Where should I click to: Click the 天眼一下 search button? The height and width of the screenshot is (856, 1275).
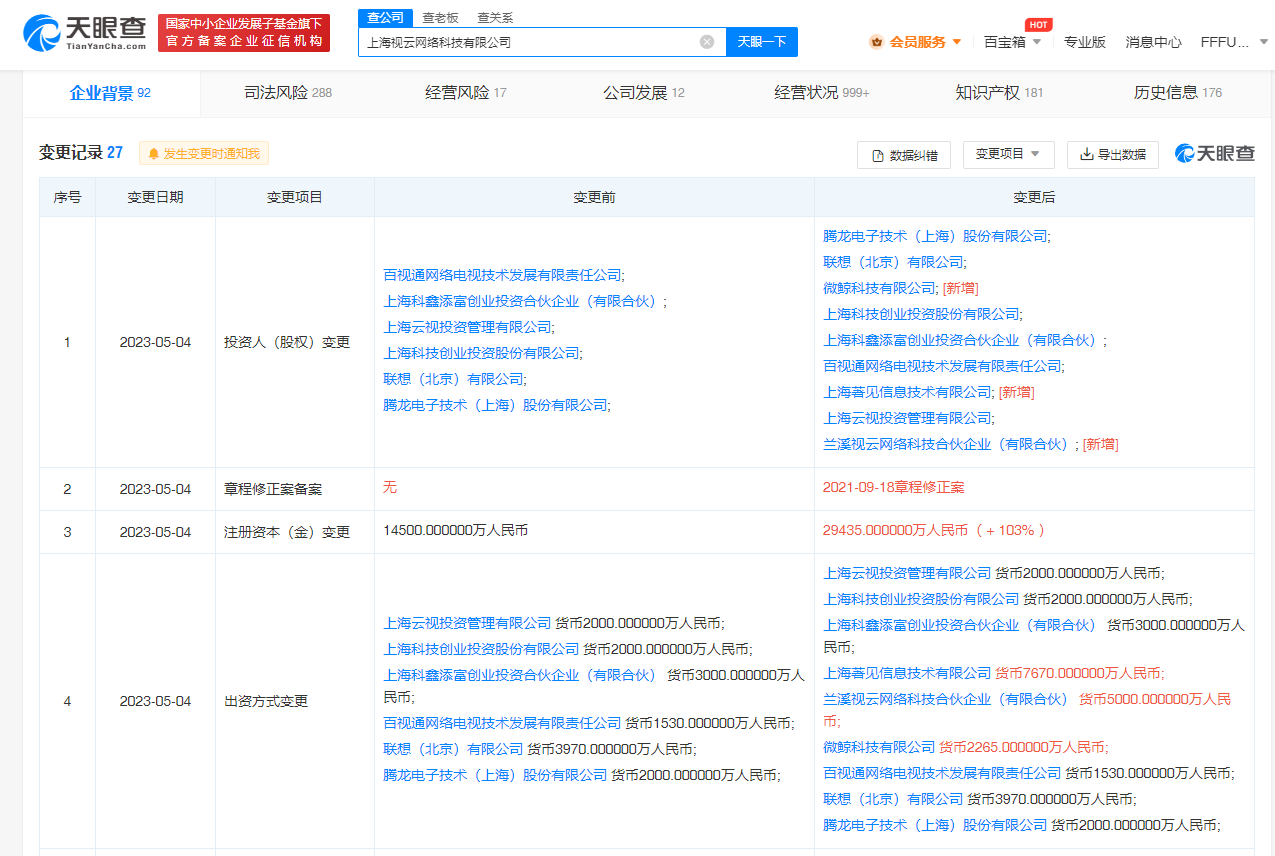coord(762,42)
